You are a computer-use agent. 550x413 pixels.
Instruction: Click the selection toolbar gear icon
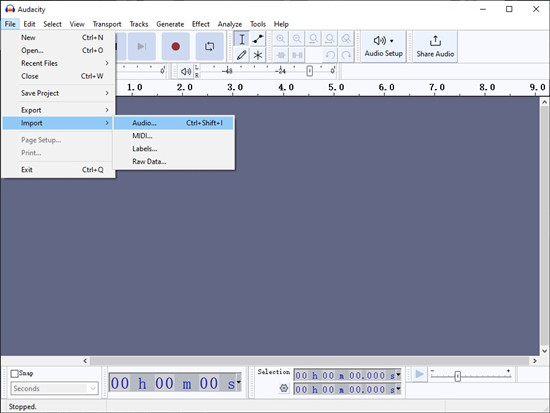[x=284, y=388]
